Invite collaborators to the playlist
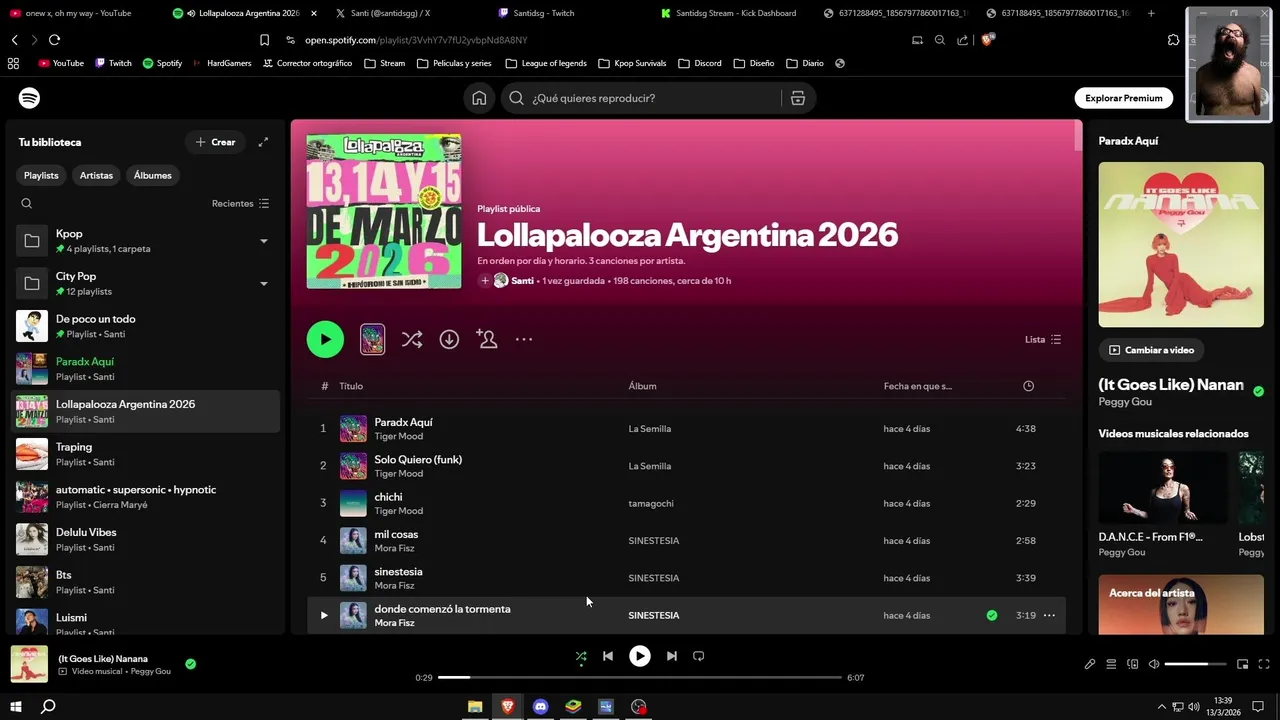 (x=487, y=339)
